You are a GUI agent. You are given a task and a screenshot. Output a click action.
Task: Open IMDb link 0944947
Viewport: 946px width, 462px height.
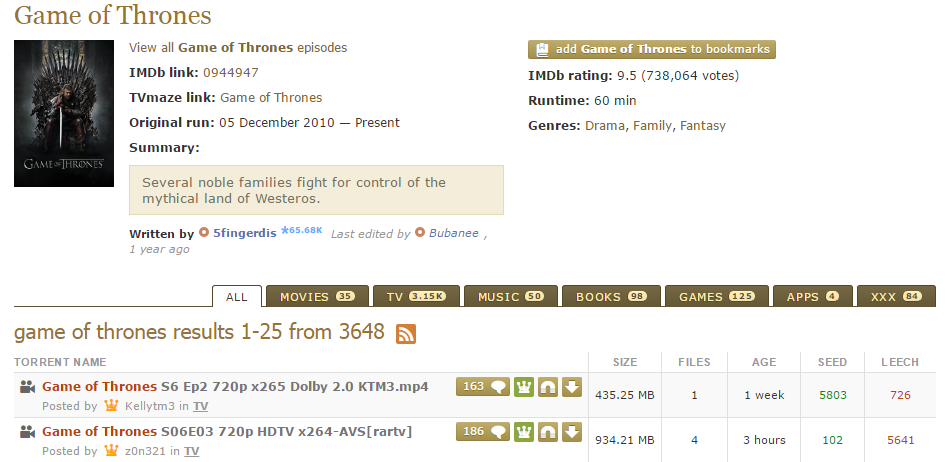[230, 73]
